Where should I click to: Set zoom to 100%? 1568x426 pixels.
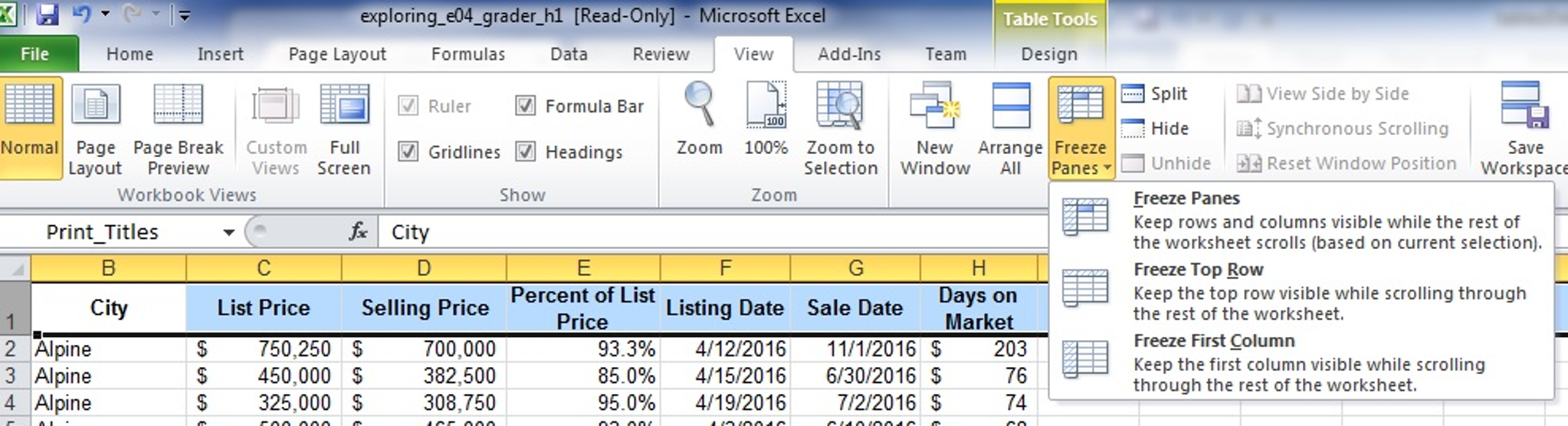click(766, 119)
